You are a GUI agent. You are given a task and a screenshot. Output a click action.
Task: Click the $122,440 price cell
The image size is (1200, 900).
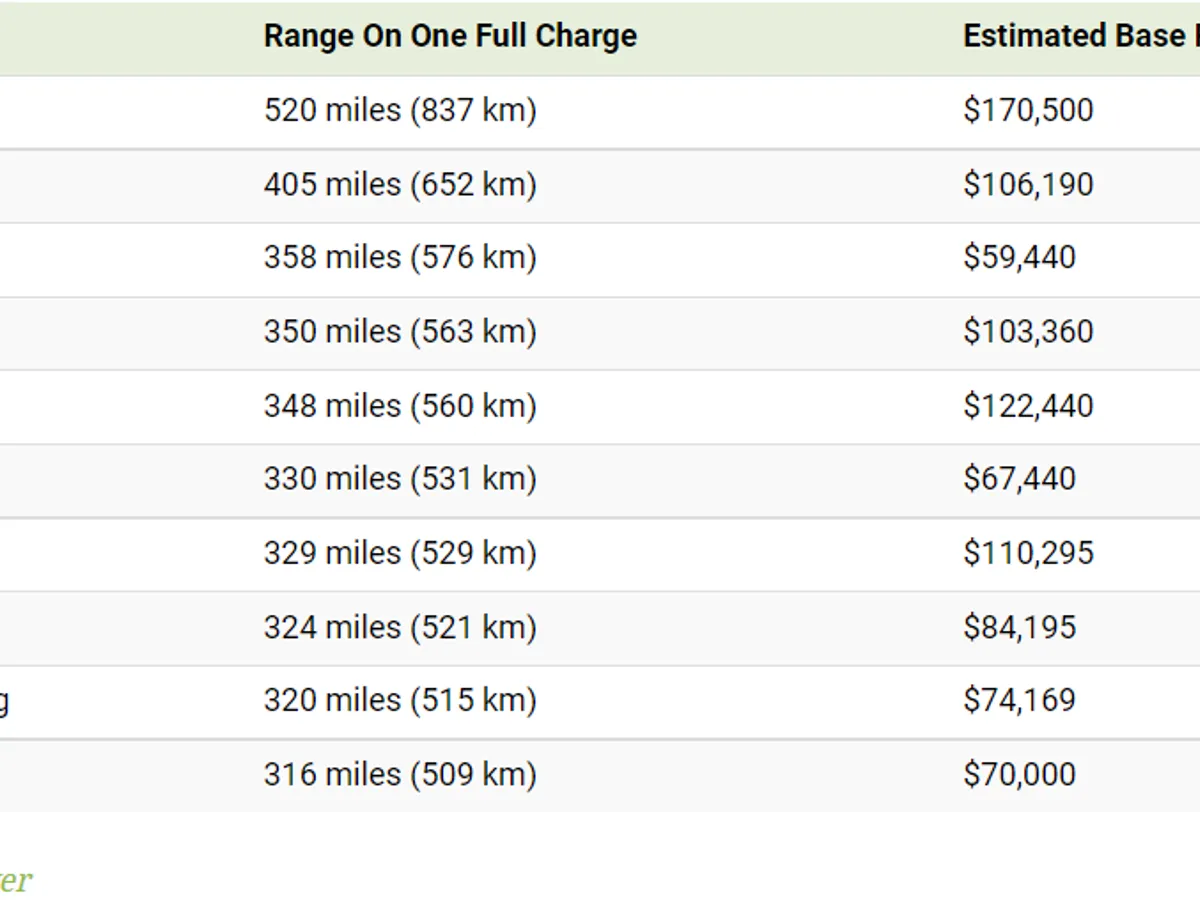pos(1028,406)
